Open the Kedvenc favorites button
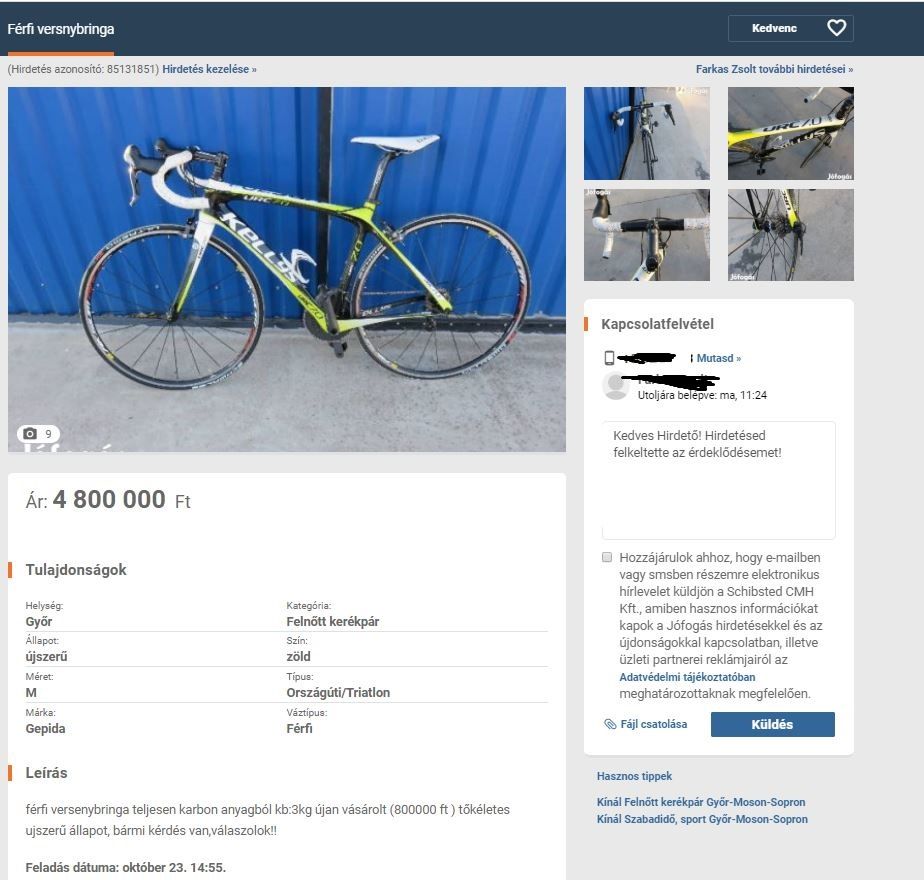 pos(791,28)
